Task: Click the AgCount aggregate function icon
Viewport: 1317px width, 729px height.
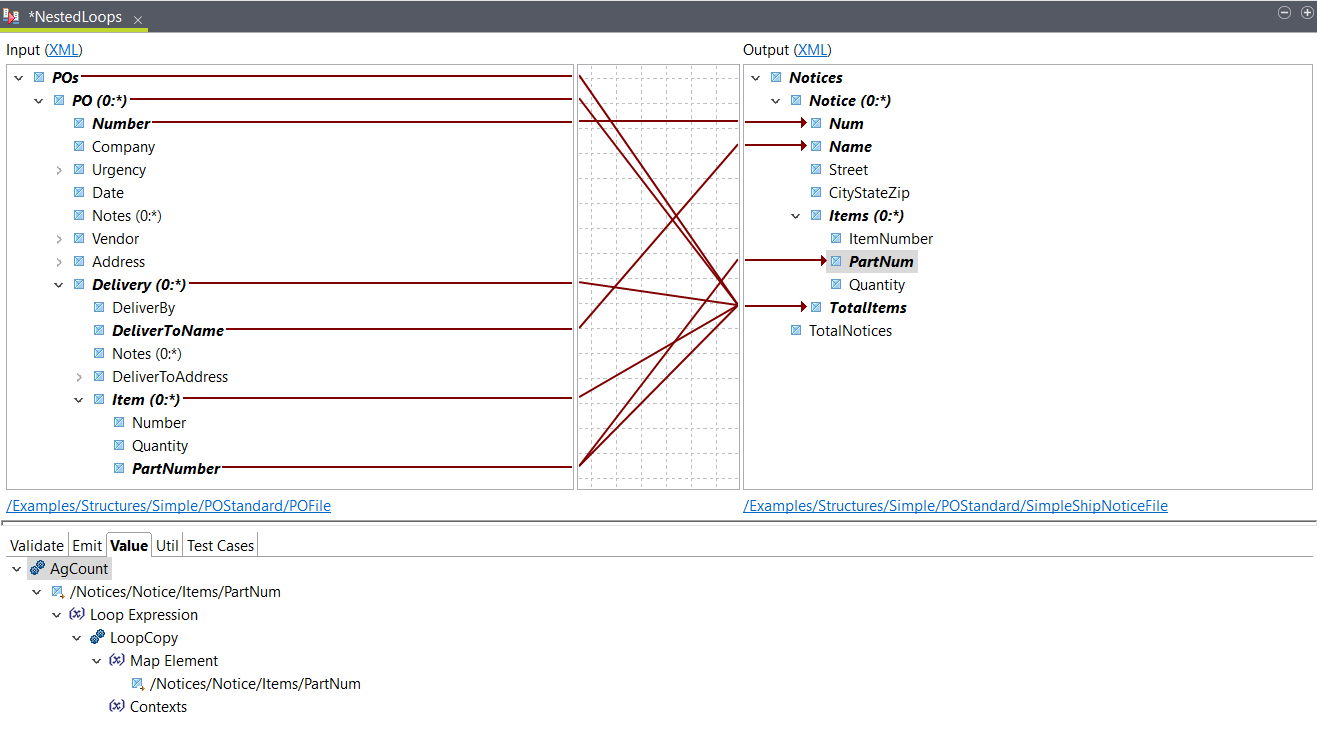Action: point(38,568)
